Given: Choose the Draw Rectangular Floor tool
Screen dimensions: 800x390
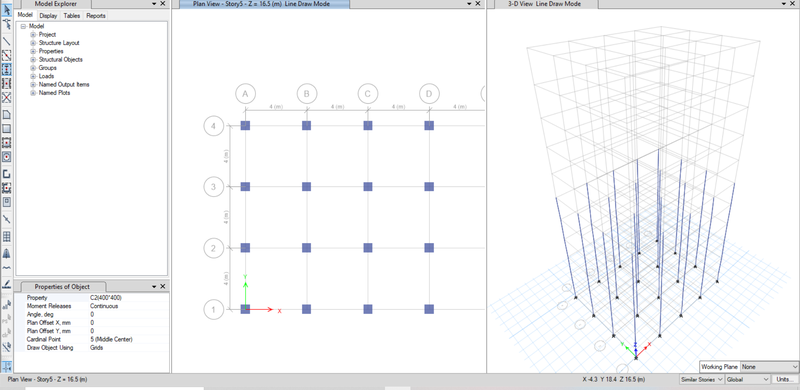Looking at the screenshot, I should [7, 129].
